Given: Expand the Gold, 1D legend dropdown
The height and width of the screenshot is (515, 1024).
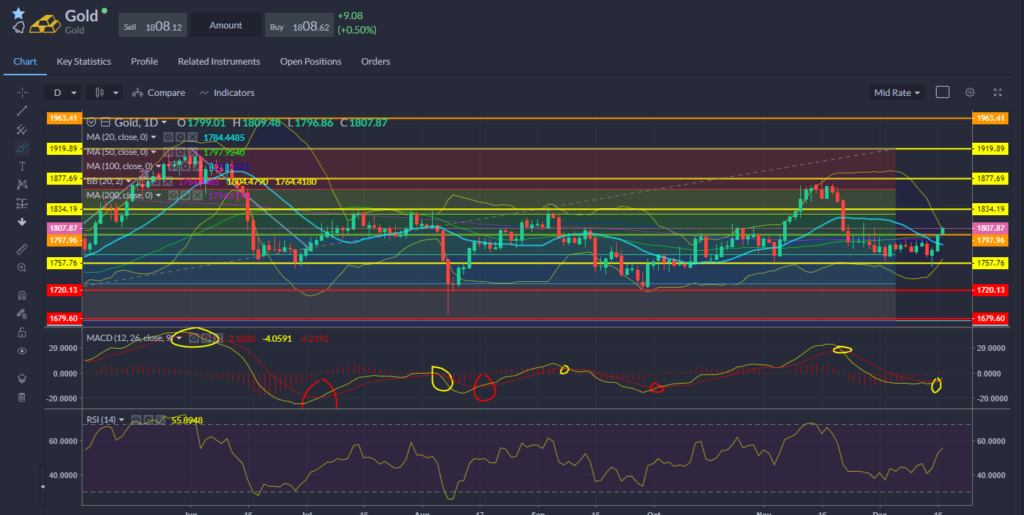Looking at the screenshot, I should click(165, 123).
